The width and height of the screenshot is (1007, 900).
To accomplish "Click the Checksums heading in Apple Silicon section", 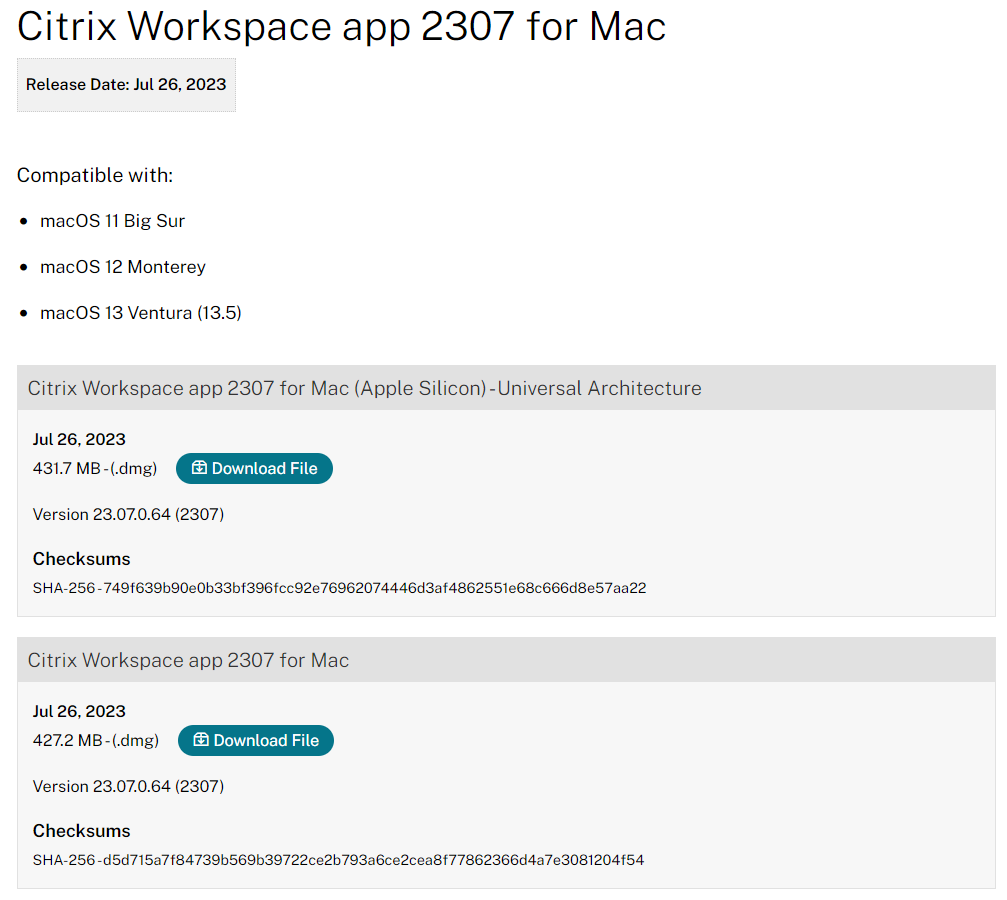I will tap(82, 559).
